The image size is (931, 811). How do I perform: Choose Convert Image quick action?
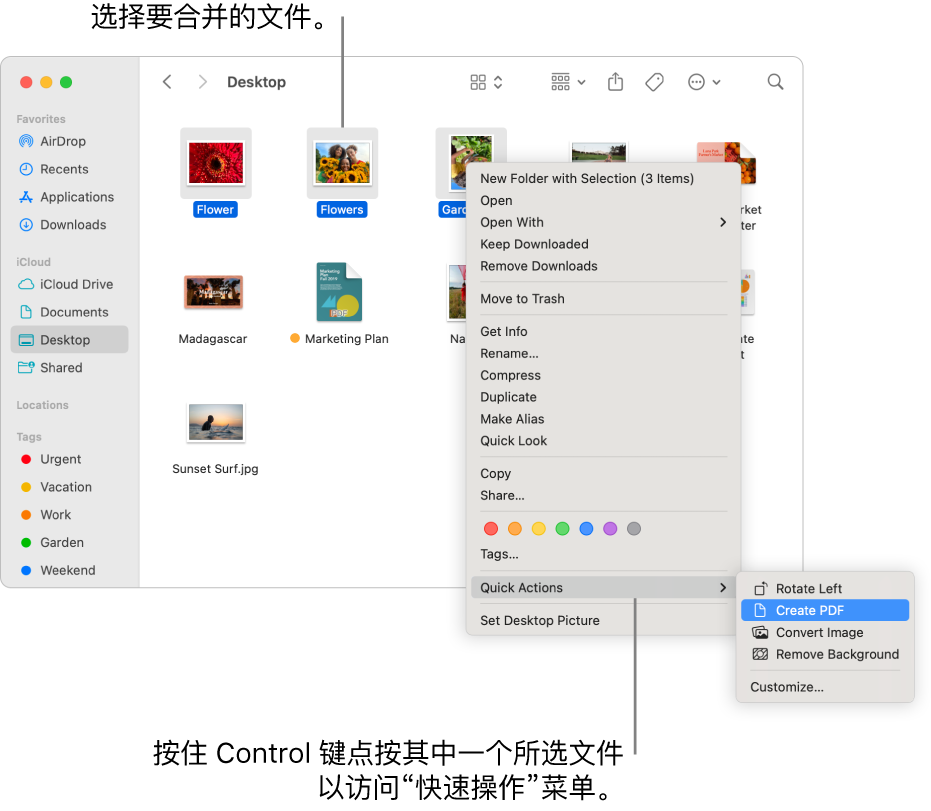point(825,633)
